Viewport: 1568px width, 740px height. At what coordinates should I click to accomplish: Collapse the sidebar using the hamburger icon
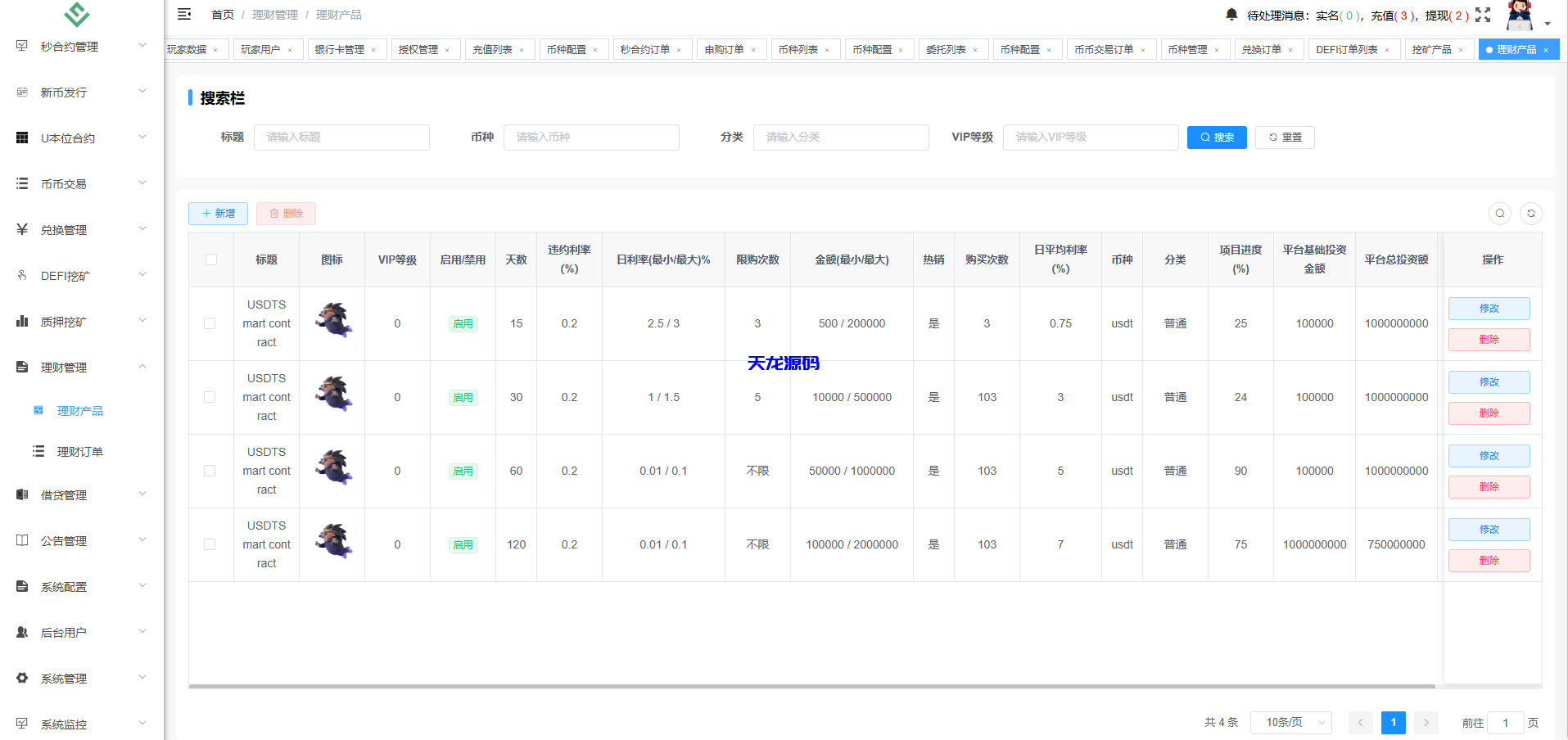pos(183,14)
